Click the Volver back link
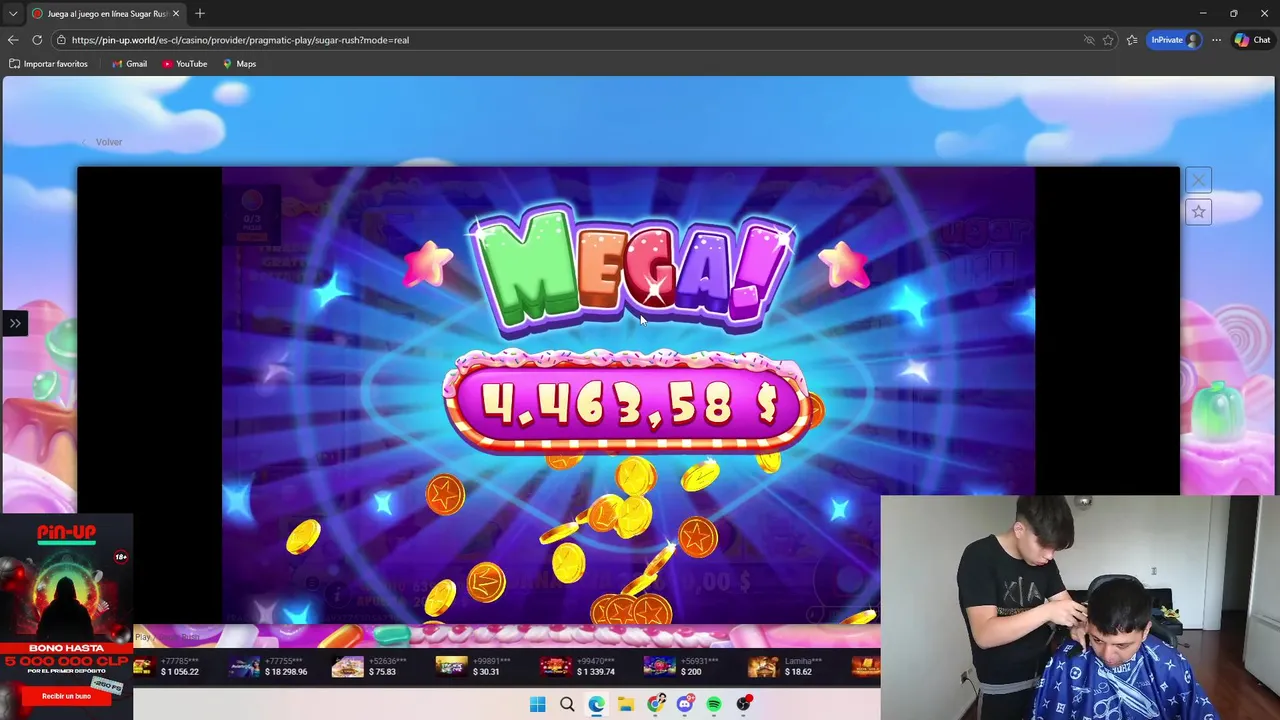Viewport: 1280px width, 720px height. pyautogui.click(x=102, y=142)
